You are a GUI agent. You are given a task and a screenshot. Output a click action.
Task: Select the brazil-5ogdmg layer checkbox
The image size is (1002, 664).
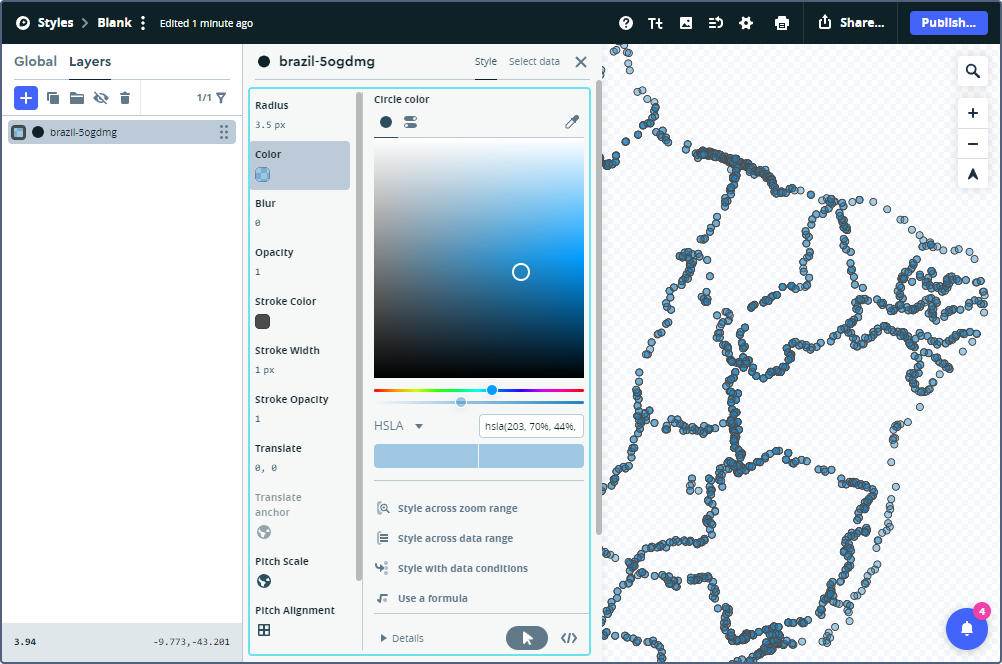click(x=19, y=132)
